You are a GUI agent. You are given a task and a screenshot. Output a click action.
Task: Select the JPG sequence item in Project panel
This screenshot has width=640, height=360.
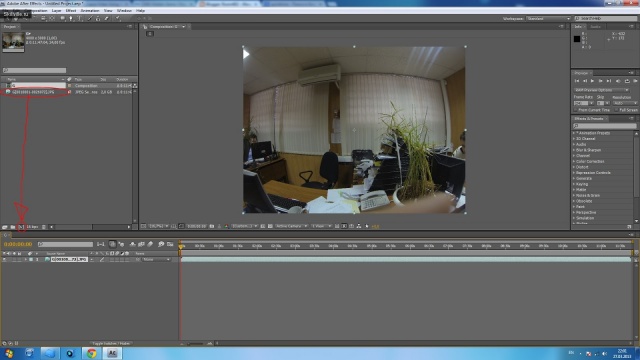coord(33,92)
